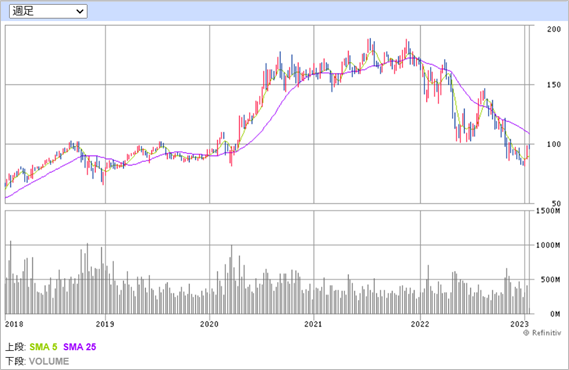Image resolution: width=569 pixels, height=370 pixels.
Task: Click the SMA 25 legend label
Action: (x=79, y=347)
